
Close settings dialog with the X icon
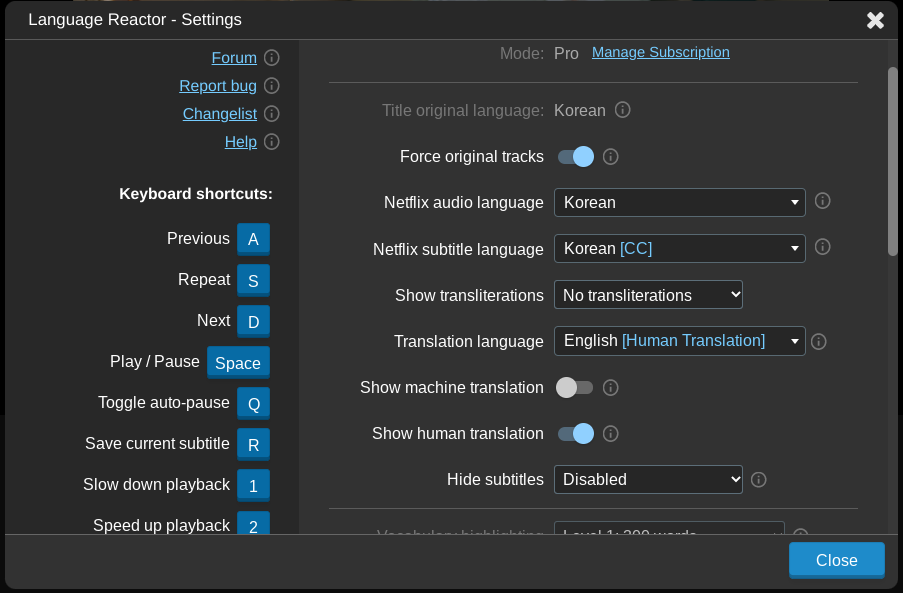(875, 20)
